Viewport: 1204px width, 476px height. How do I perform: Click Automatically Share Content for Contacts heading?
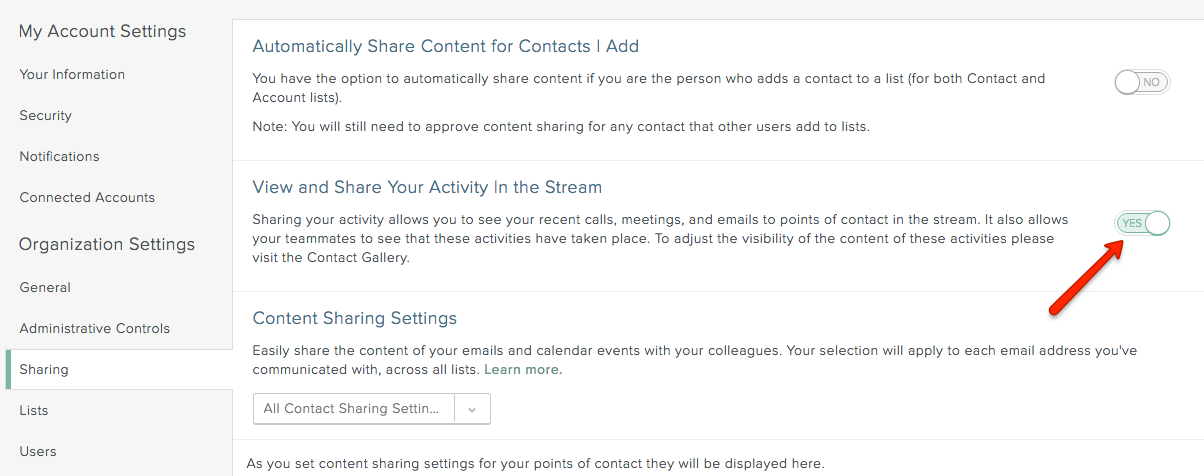446,46
